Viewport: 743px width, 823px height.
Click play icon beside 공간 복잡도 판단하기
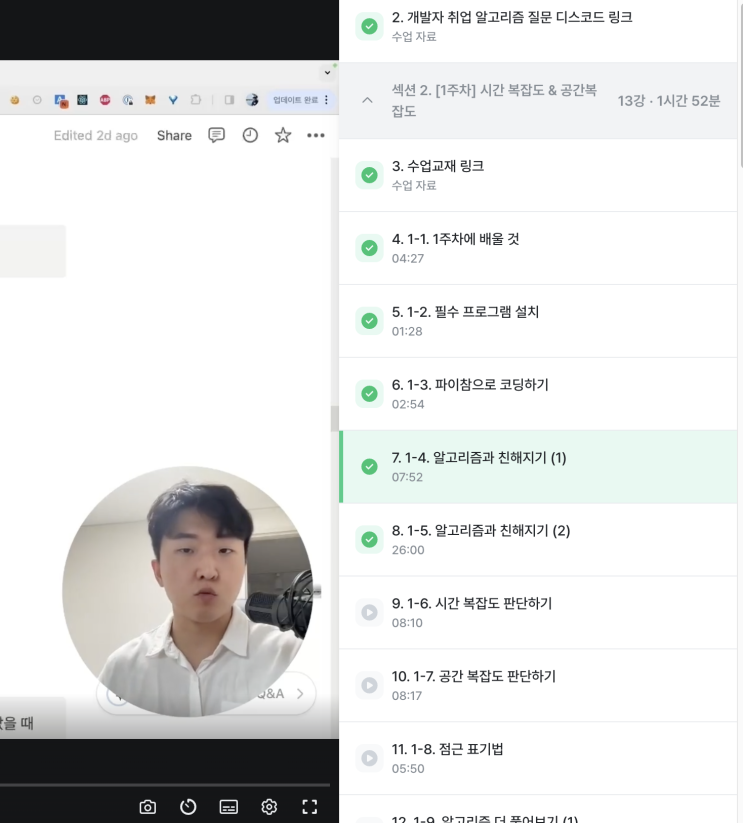[x=369, y=685]
